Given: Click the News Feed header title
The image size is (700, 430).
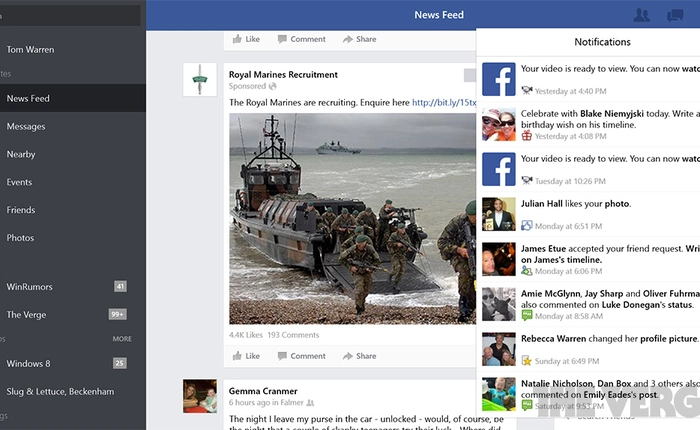Looking at the screenshot, I should tap(439, 15).
